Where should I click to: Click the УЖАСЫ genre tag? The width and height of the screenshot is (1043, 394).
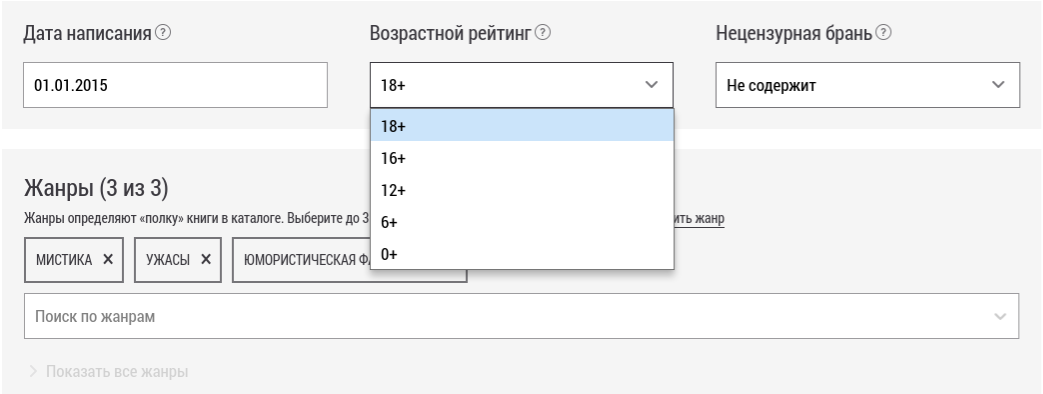point(178,260)
